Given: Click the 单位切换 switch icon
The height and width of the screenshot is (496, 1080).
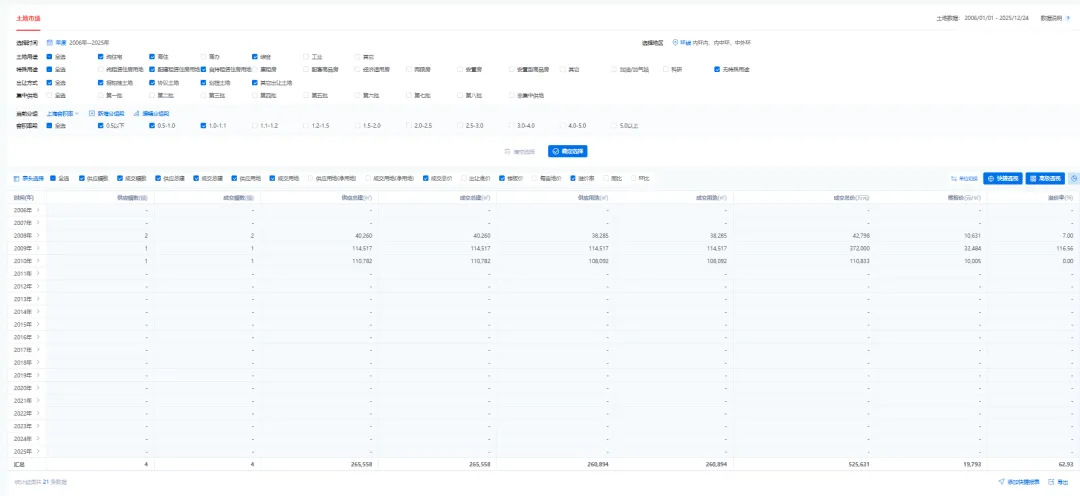Looking at the screenshot, I should [954, 178].
